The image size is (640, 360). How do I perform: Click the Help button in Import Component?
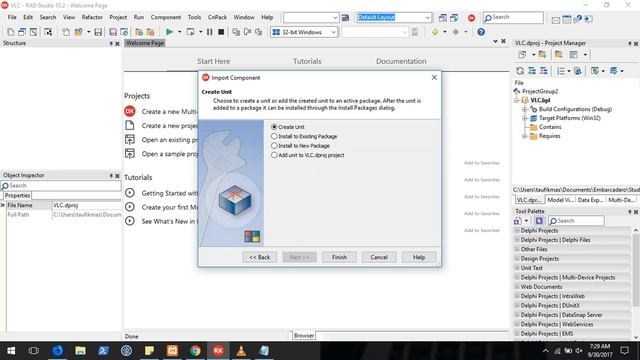419,257
